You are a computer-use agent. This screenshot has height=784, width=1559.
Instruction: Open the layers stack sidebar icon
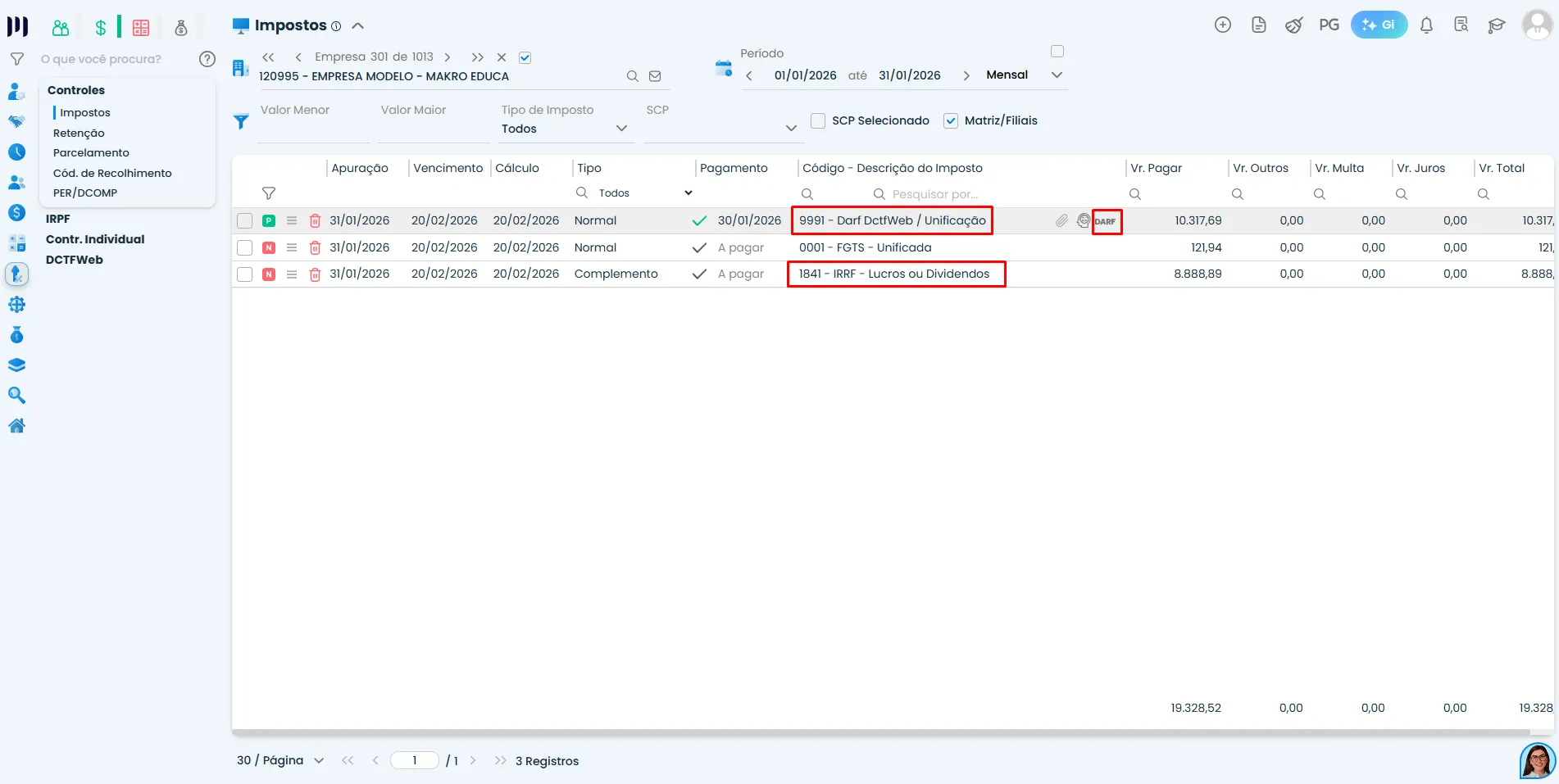tap(16, 365)
